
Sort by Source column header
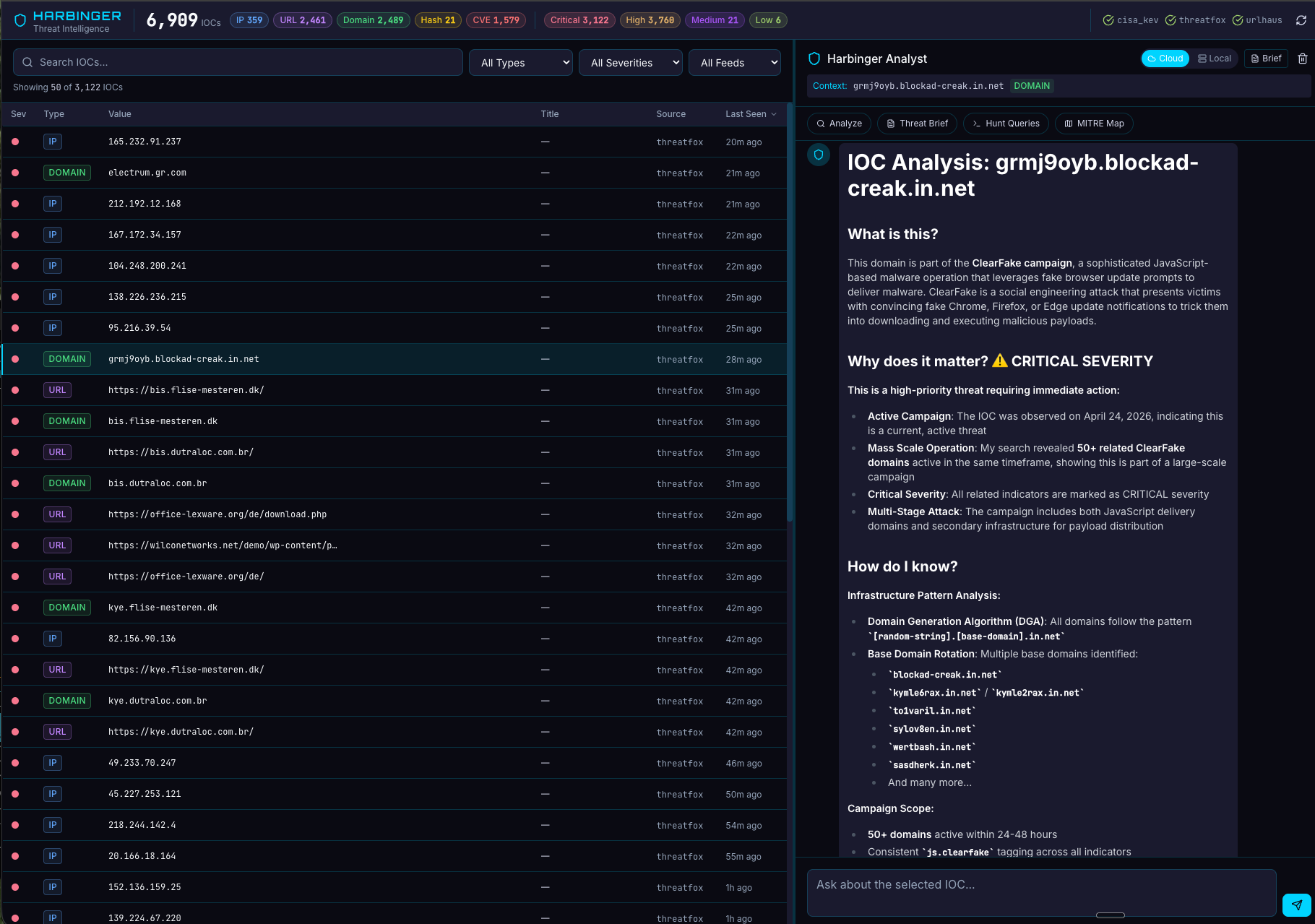[x=671, y=114]
